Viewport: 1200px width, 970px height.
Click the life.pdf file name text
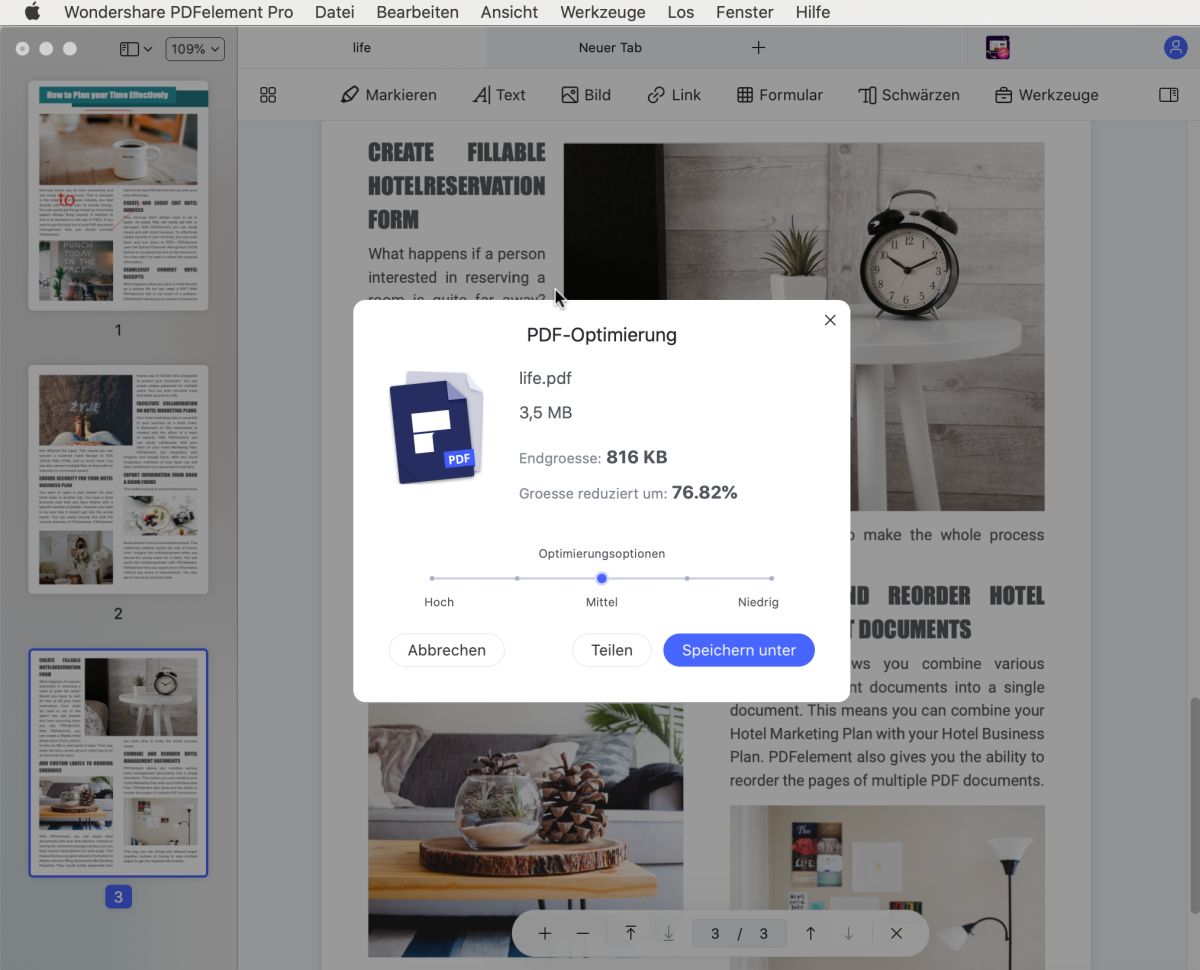pos(545,378)
